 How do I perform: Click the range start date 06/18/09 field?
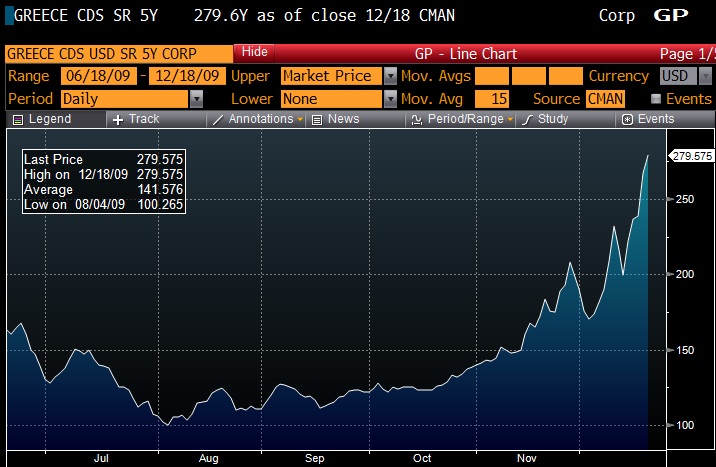tap(98, 76)
